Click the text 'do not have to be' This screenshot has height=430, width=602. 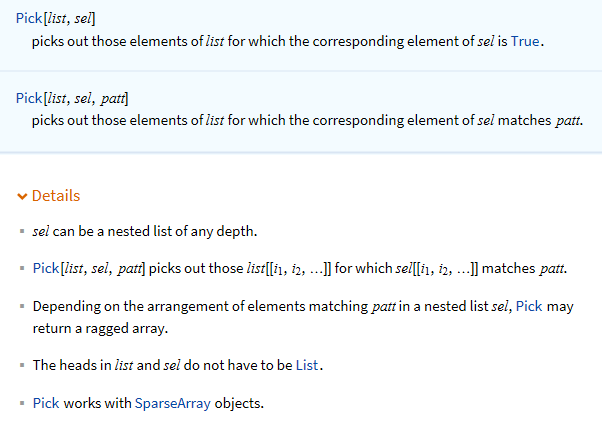[238, 365]
